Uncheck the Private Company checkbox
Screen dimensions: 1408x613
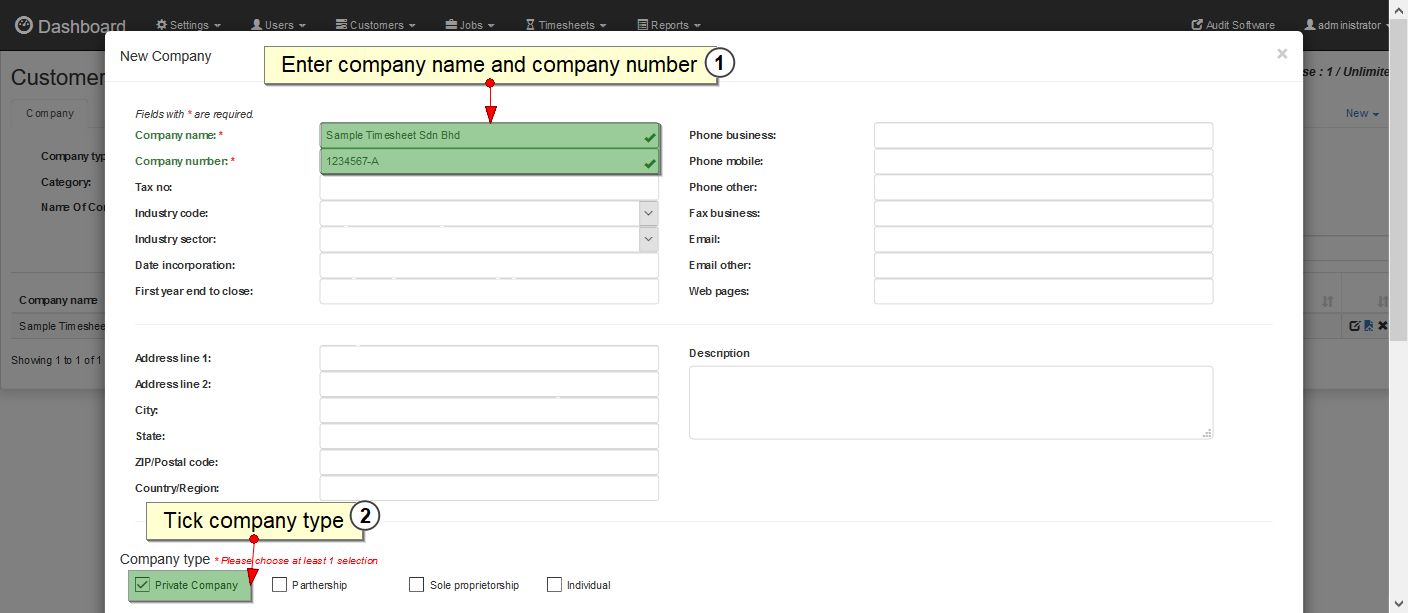(142, 585)
